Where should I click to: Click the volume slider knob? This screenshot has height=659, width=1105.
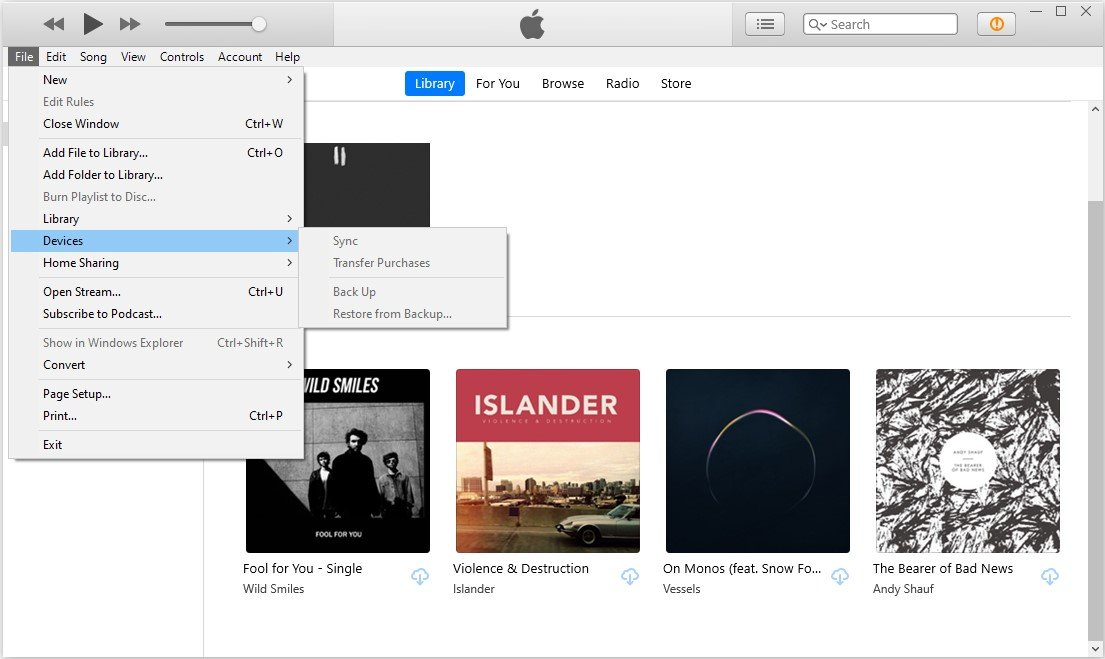pyautogui.click(x=259, y=24)
